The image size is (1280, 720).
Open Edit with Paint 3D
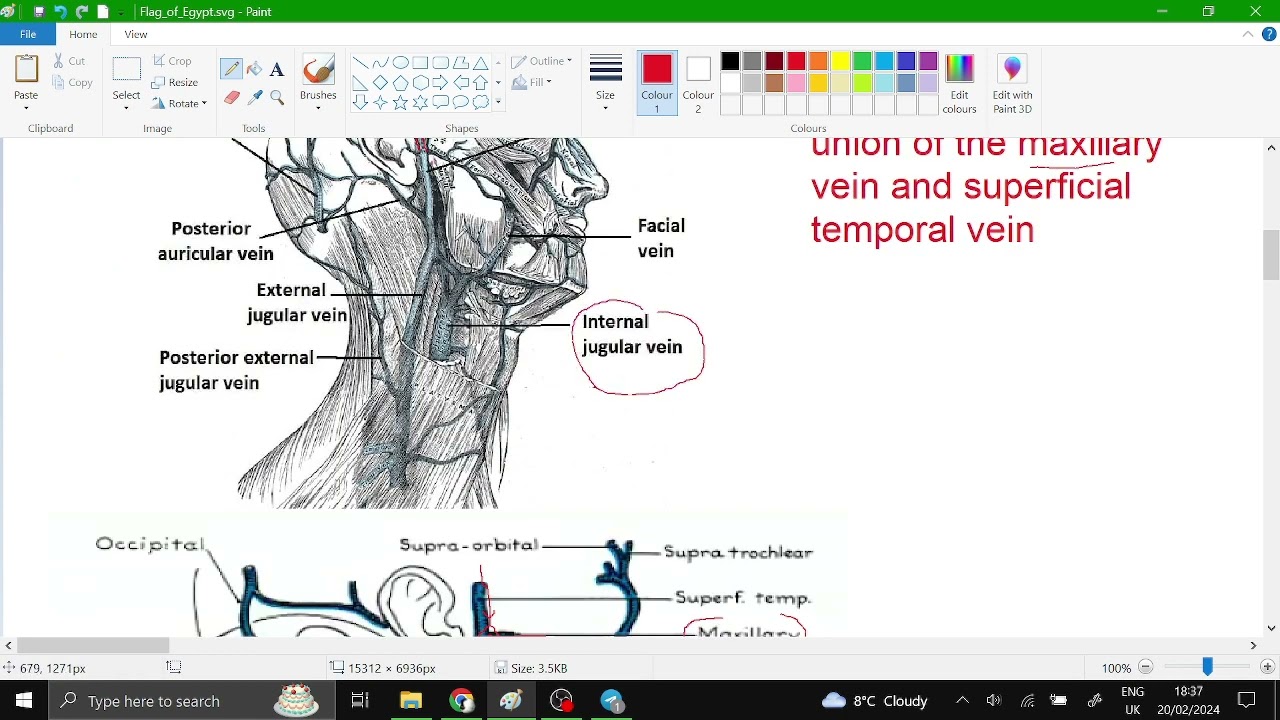pyautogui.click(x=1012, y=84)
